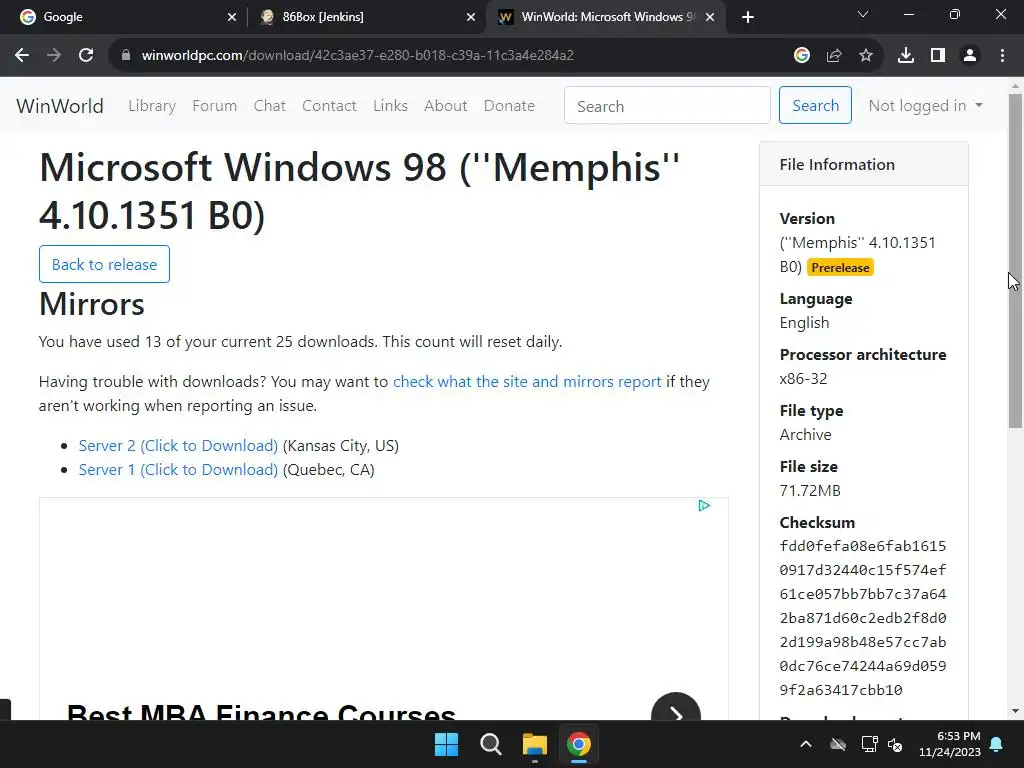Open Chrome three-dot menu

[x=1002, y=56]
